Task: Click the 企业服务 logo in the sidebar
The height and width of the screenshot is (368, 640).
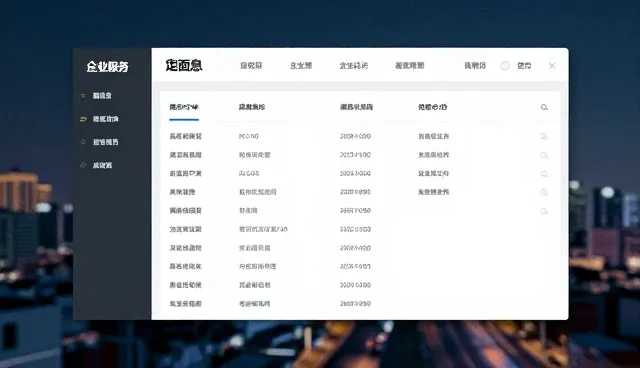Action: coord(107,66)
